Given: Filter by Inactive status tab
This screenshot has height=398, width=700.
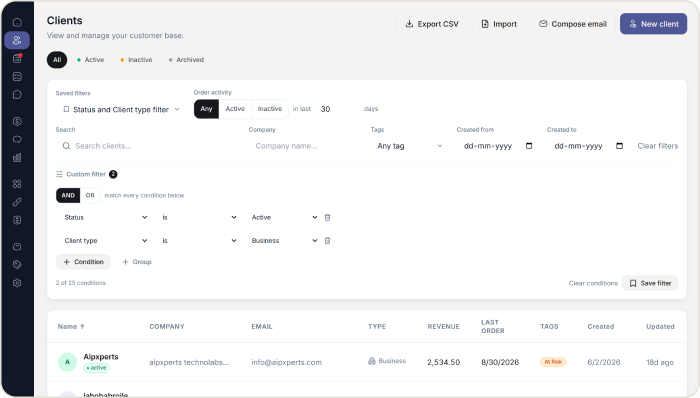Looking at the screenshot, I should pyautogui.click(x=137, y=60).
